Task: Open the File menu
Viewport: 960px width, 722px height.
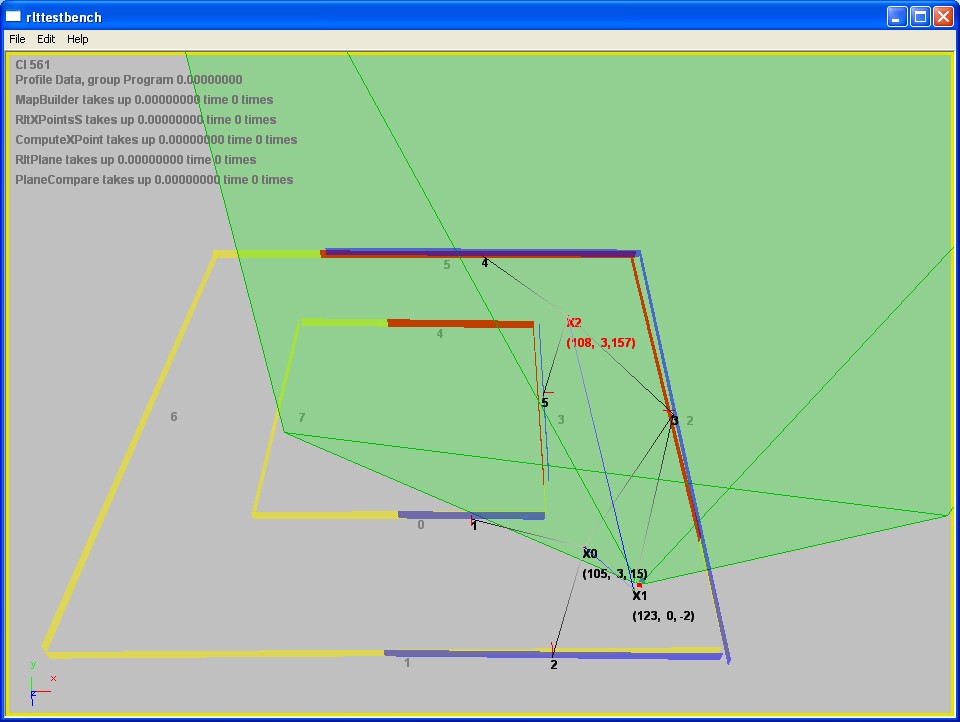Action: coord(17,39)
